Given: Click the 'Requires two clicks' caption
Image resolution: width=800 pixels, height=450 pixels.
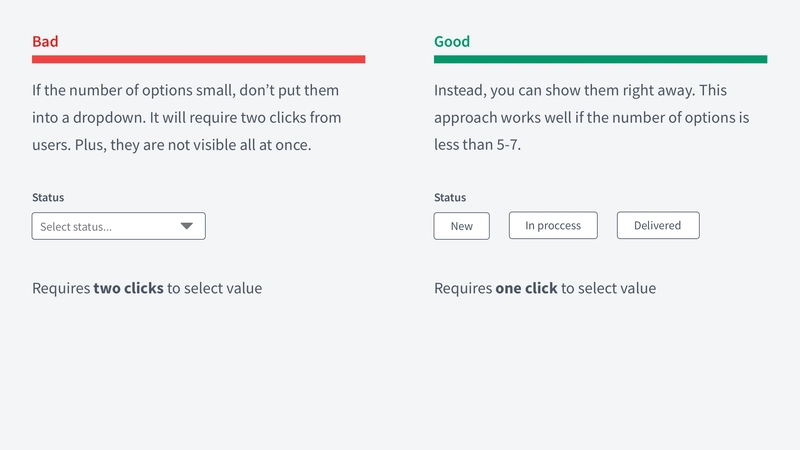Looking at the screenshot, I should [x=147, y=288].
